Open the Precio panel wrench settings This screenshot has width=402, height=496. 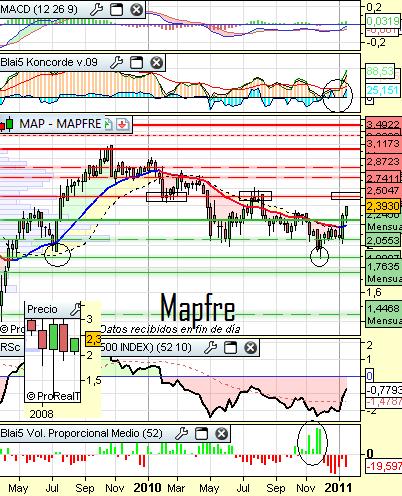[x=76, y=309]
